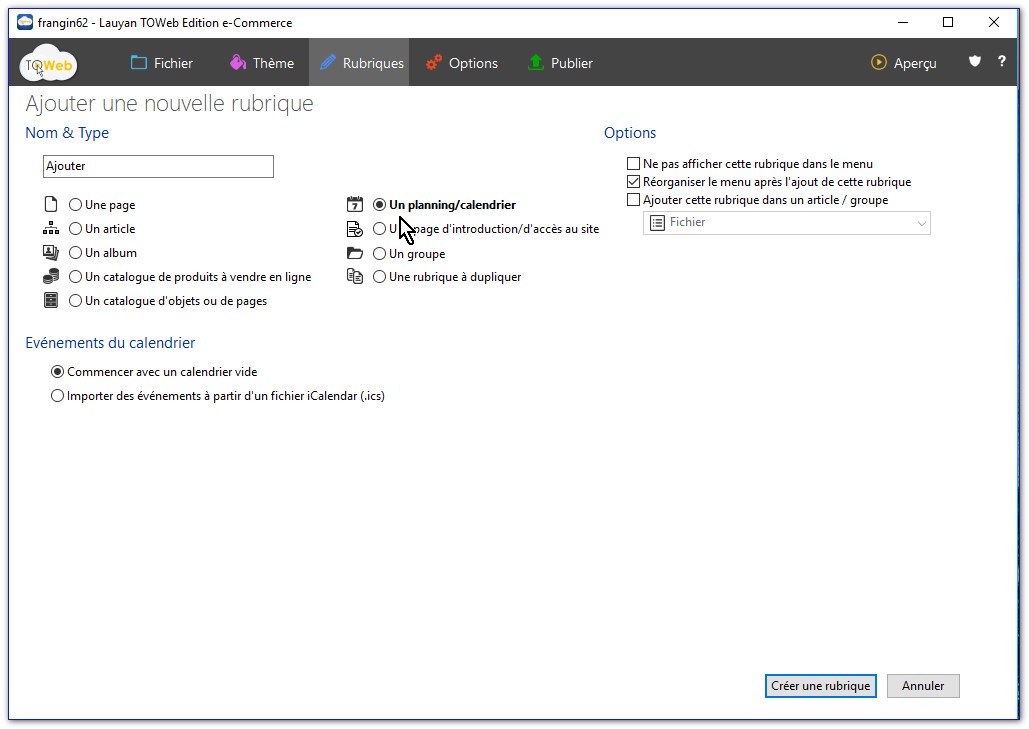
Task: Select the Une page radio button
Action: 76,205
